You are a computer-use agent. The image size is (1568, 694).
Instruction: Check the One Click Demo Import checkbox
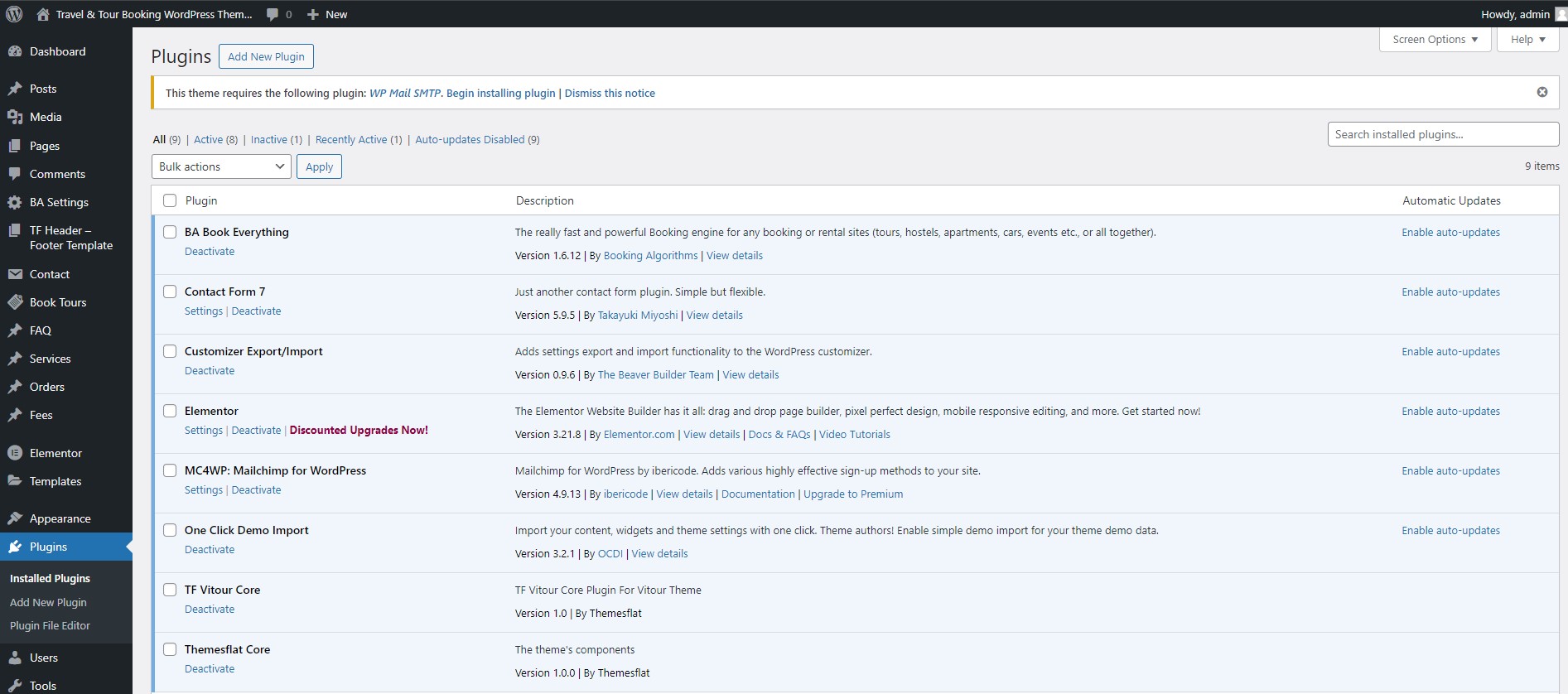click(170, 530)
